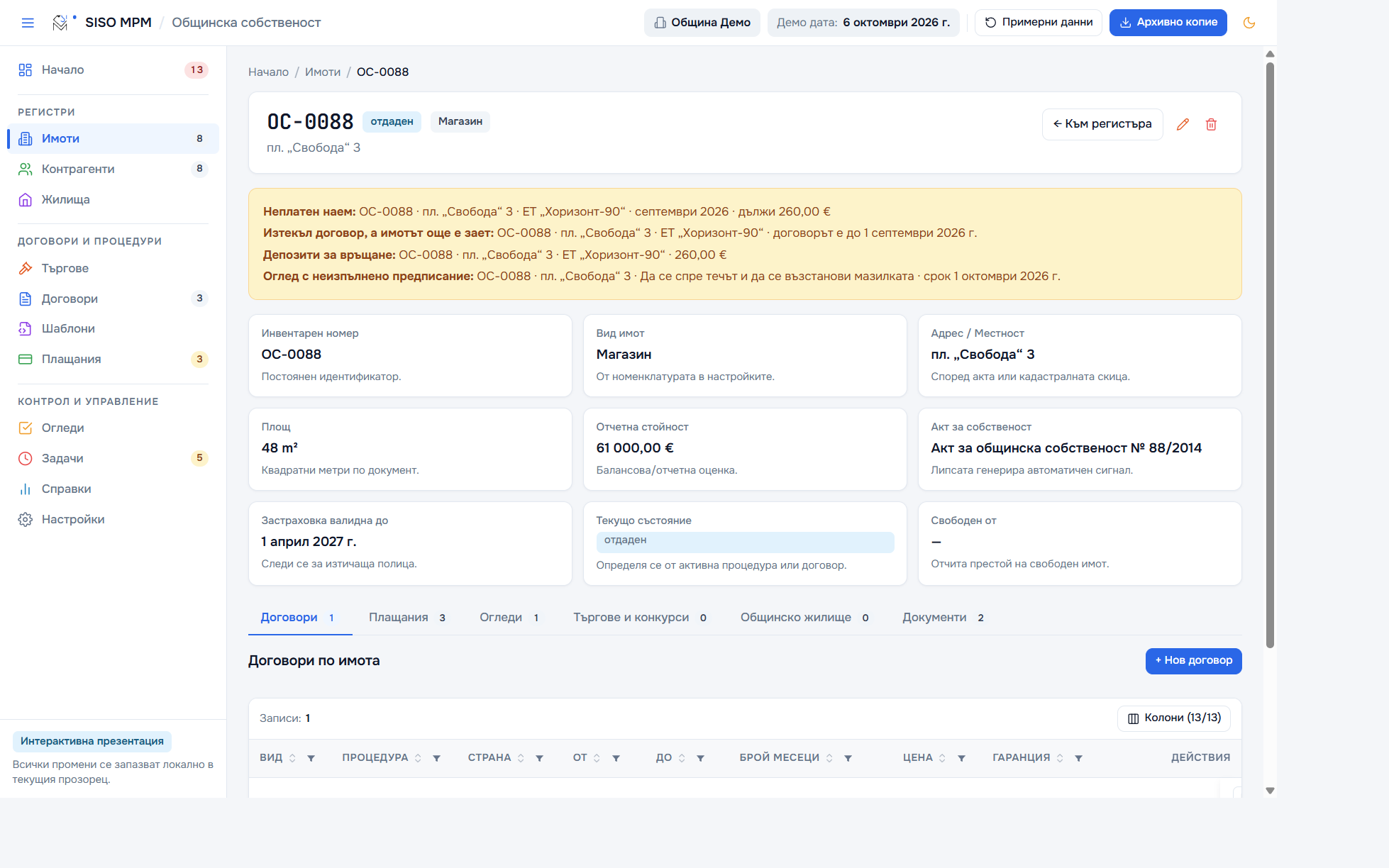
Task: Filter the ЦЕНА column
Action: (961, 758)
